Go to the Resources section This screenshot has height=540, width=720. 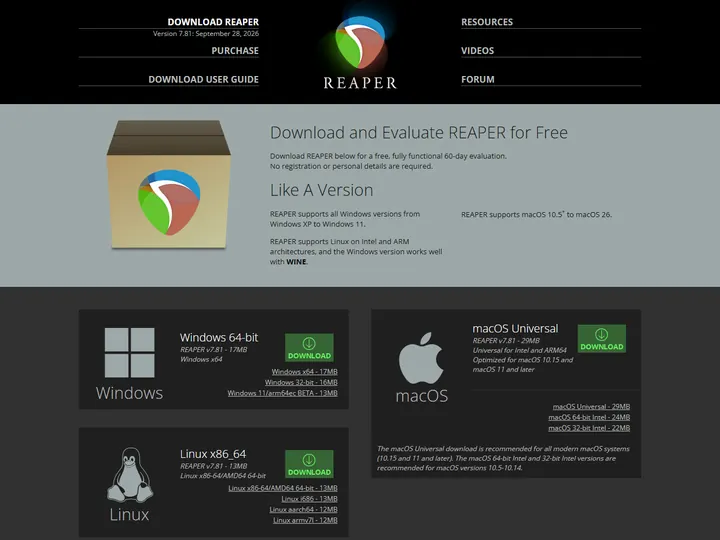click(x=487, y=22)
